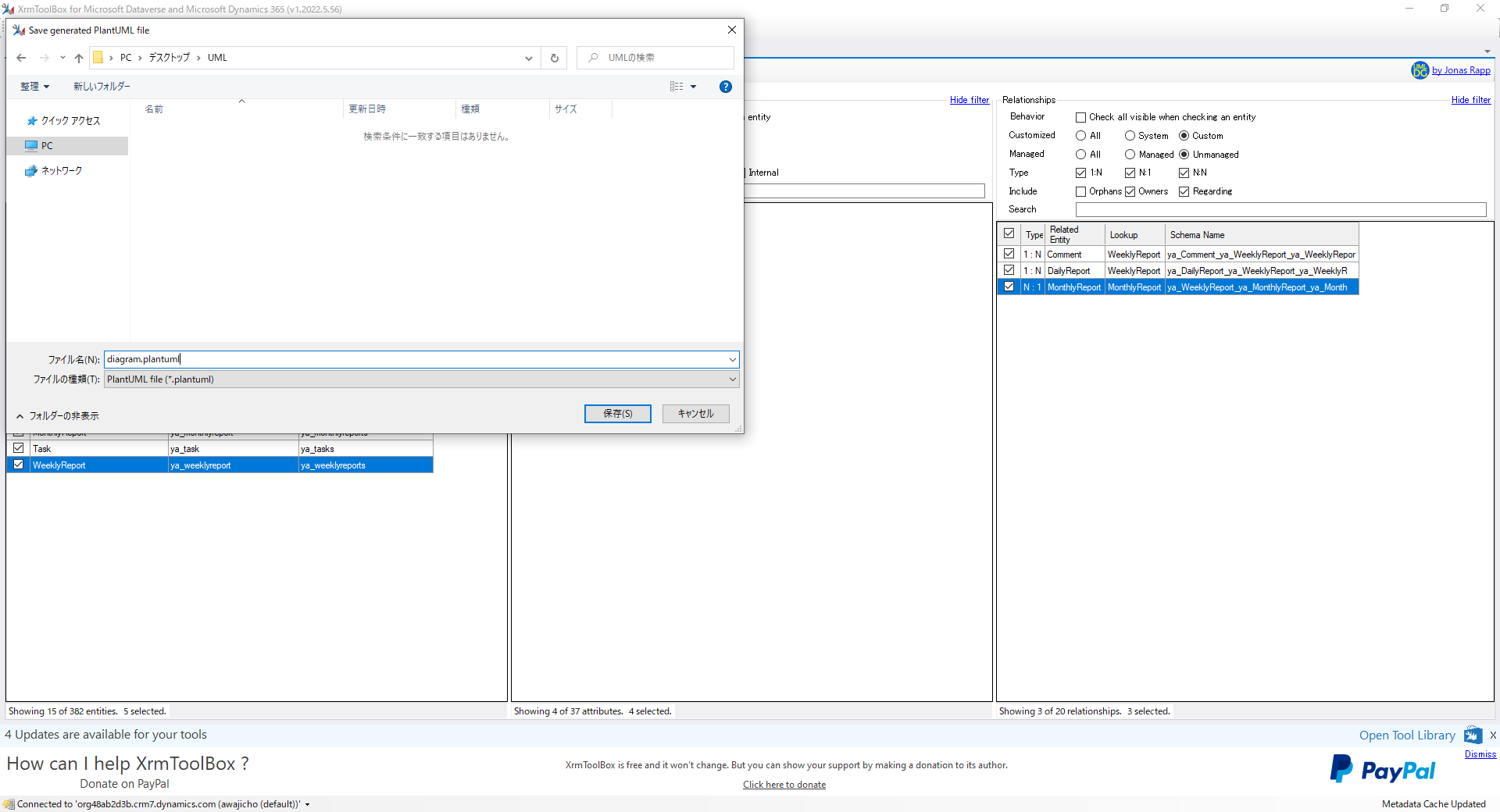Viewport: 1500px width, 812px height.
Task: Uncheck the Task entity checkbox
Action: [18, 448]
